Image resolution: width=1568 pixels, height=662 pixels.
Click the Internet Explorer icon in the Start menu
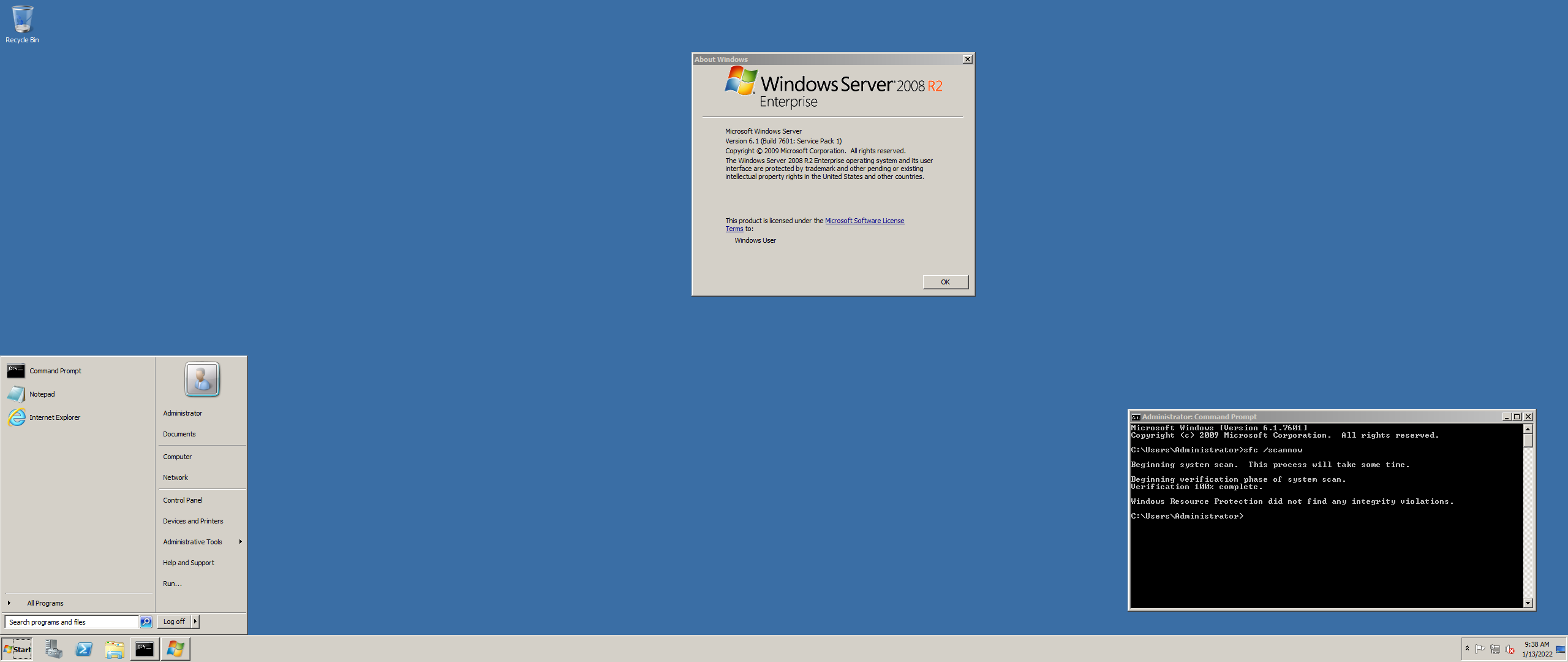point(17,417)
